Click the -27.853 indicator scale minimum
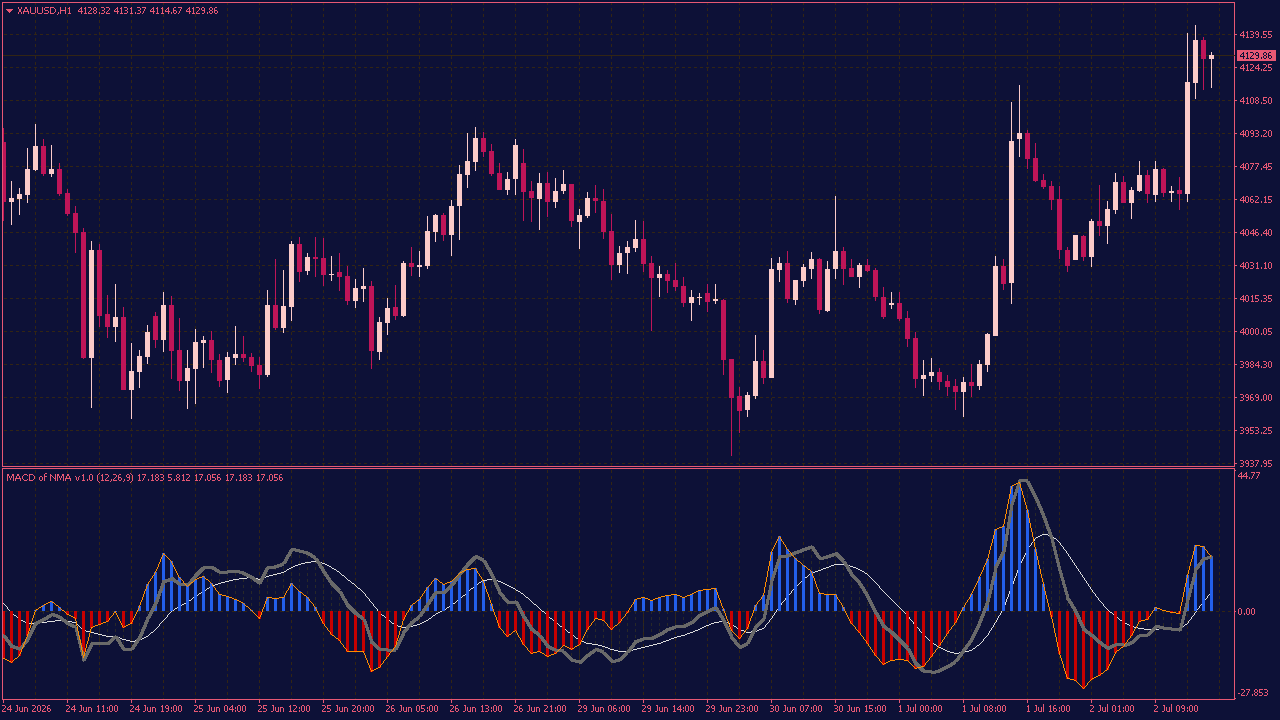 (x=1253, y=693)
